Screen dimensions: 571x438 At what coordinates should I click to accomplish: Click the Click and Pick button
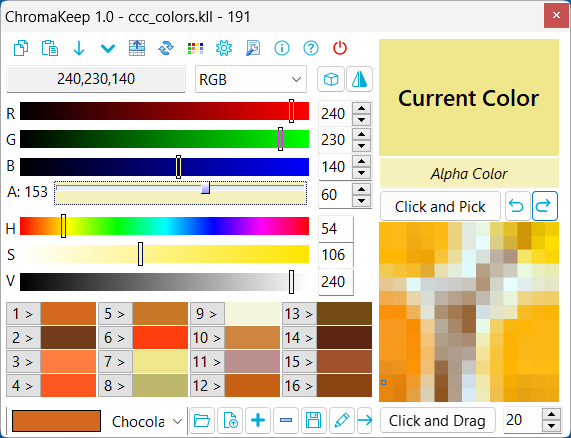click(x=440, y=206)
